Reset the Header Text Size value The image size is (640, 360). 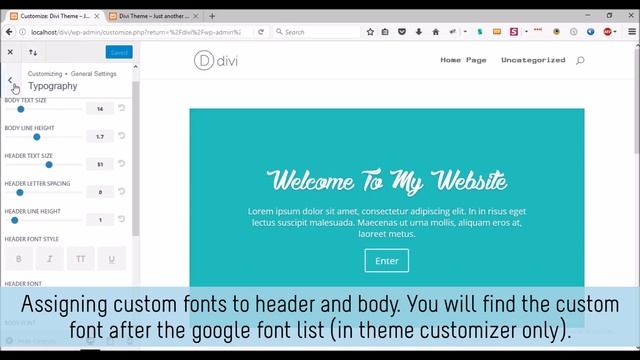point(121,164)
